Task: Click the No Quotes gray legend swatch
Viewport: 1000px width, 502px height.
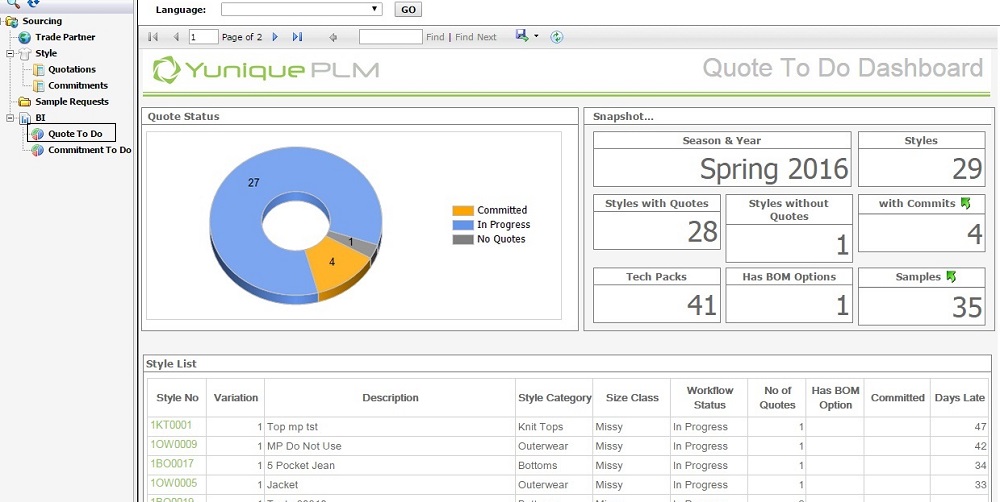Action: coord(463,240)
